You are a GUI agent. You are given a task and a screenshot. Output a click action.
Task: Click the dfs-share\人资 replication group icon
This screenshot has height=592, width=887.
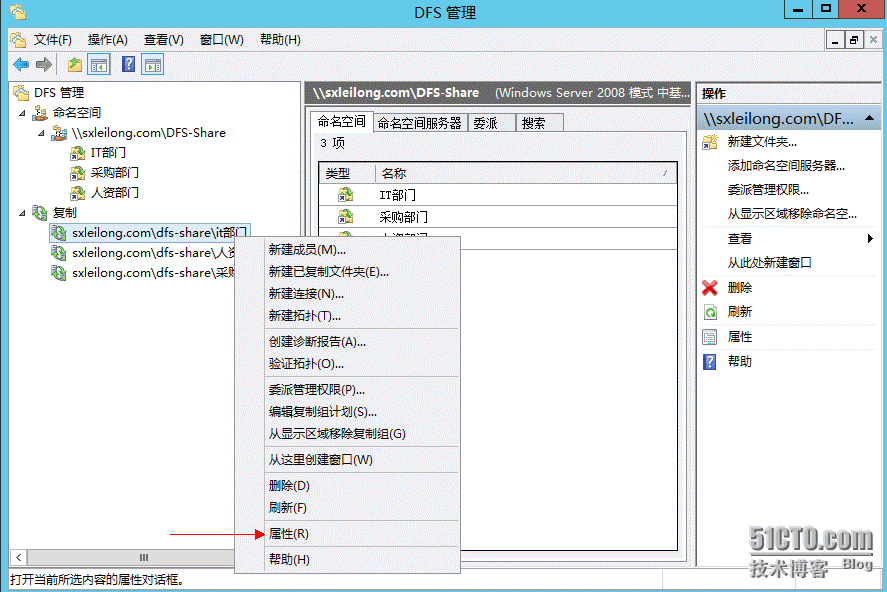(59, 253)
